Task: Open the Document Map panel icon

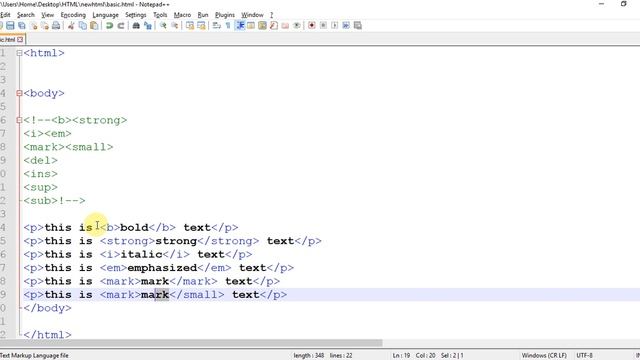Action: click(262, 26)
